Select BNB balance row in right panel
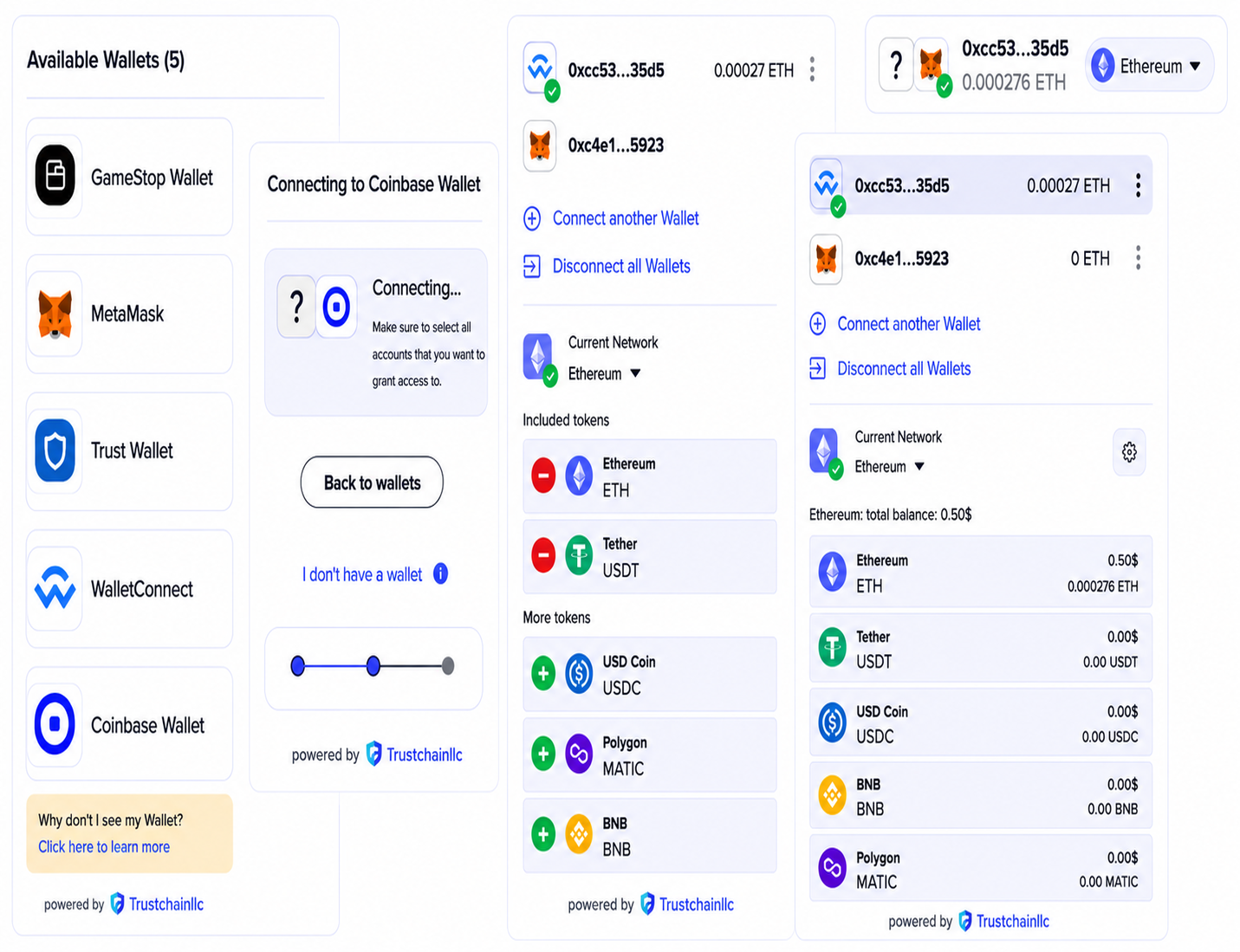The image size is (1240, 952). click(x=981, y=796)
